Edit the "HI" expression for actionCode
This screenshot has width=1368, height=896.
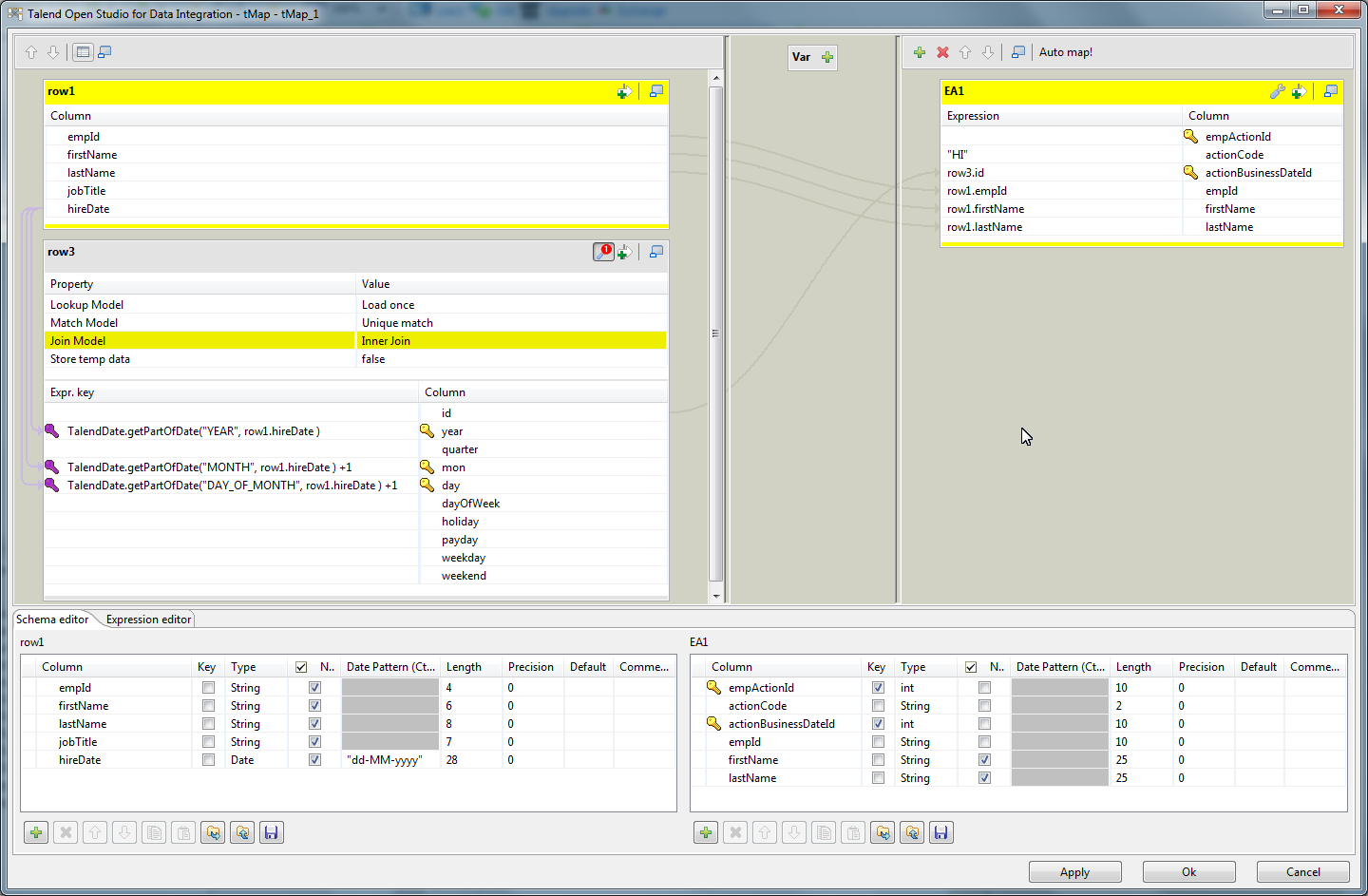point(1061,155)
